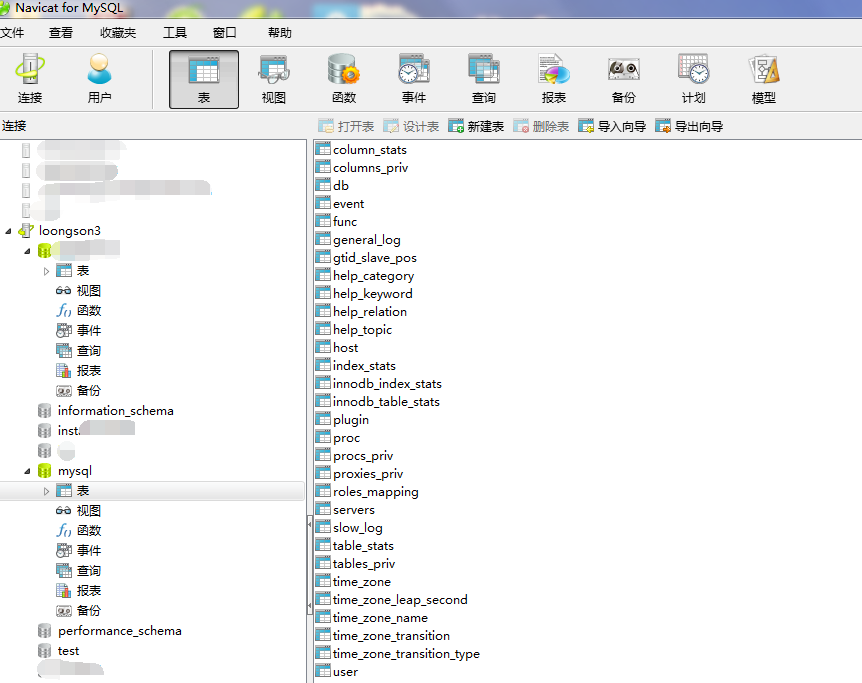Click the 删除表 (Delete Table) button
Screen dimensions: 862x683
[541, 126]
